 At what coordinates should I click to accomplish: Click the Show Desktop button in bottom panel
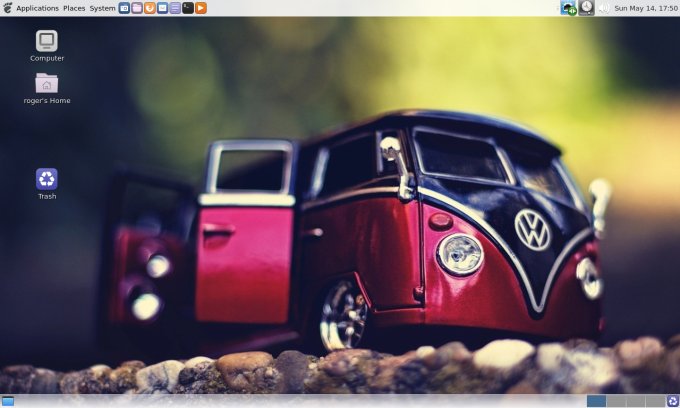point(8,401)
